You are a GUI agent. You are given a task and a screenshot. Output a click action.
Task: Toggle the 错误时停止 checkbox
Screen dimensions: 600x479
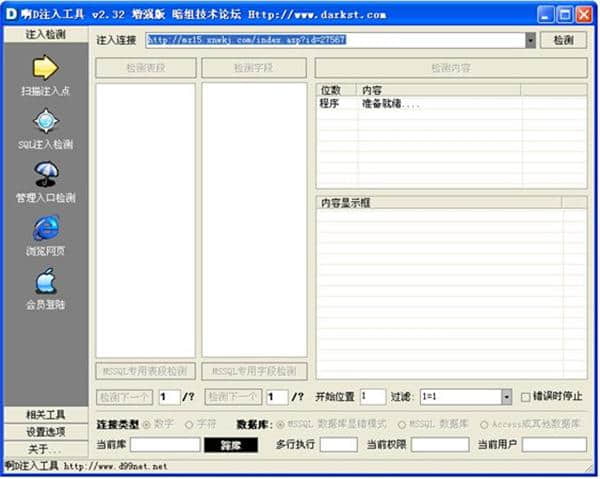point(526,397)
